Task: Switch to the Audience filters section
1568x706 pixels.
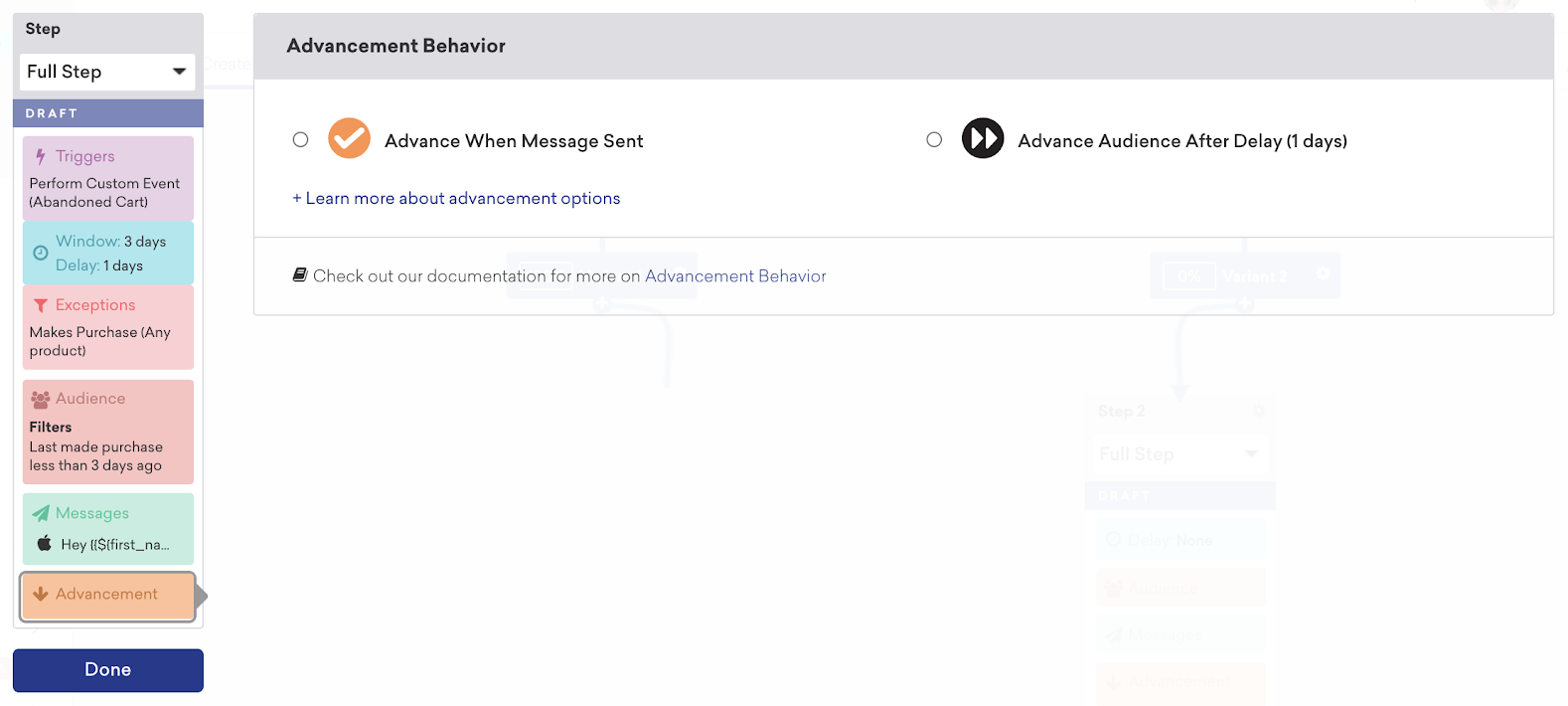Action: (x=108, y=432)
